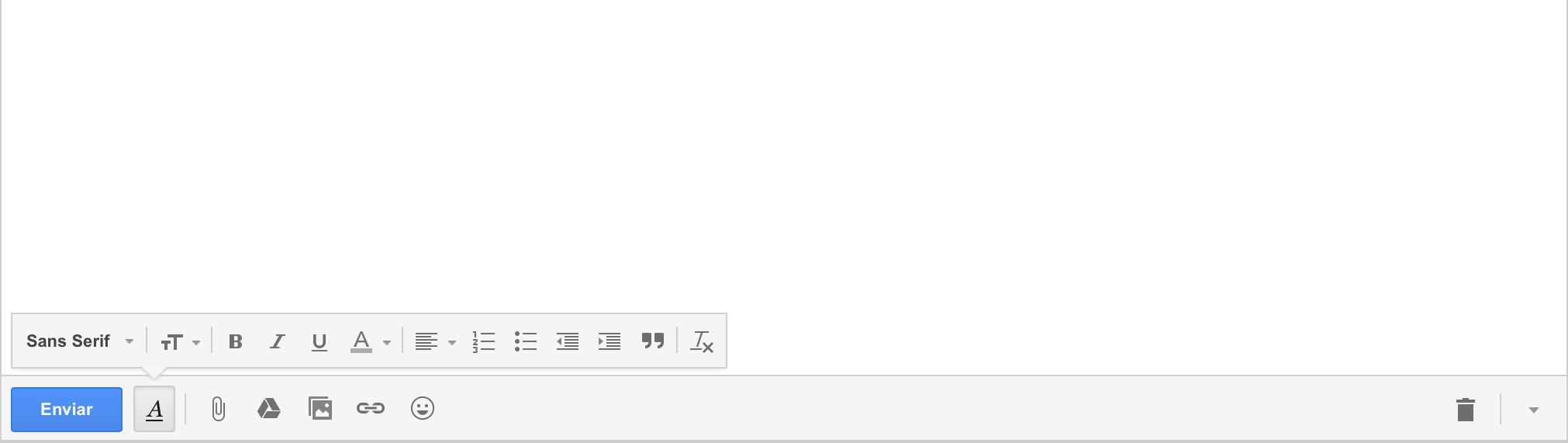
Task: Open the emoji smiley picker
Action: (x=423, y=408)
